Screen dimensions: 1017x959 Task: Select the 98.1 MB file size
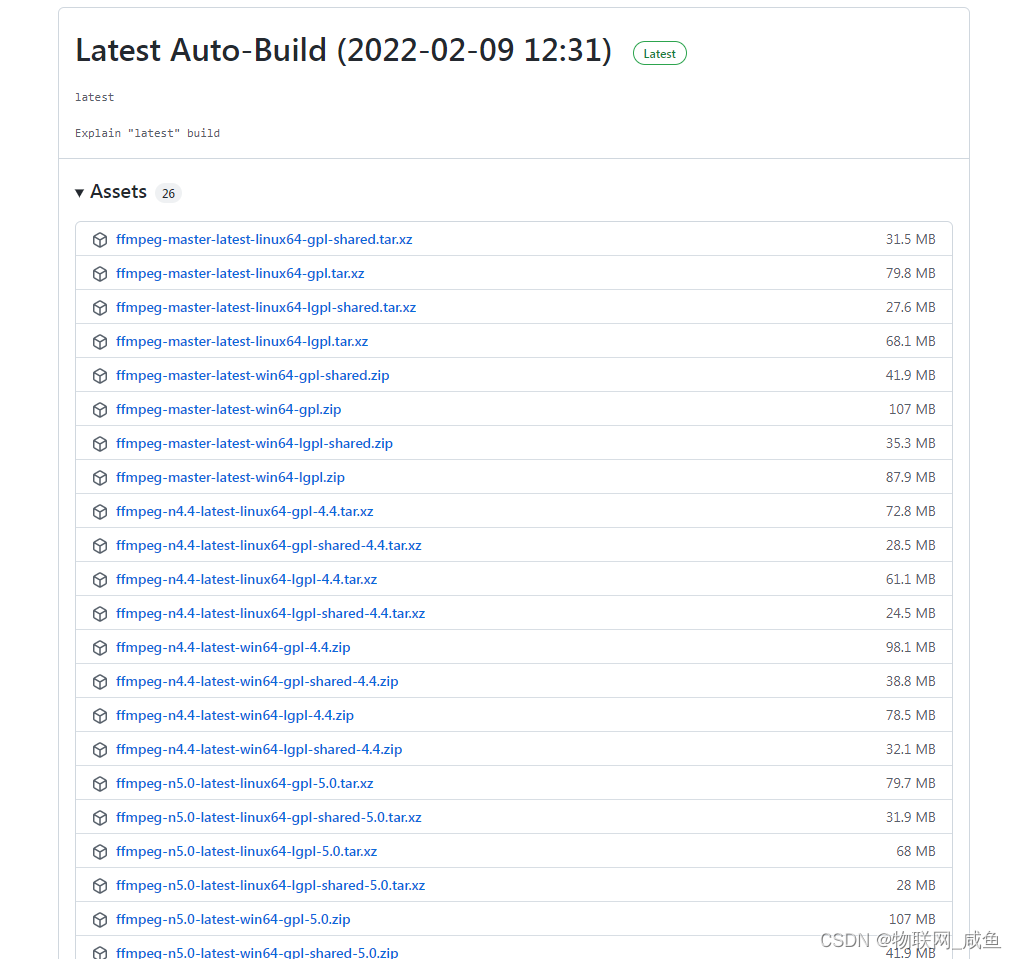click(911, 647)
